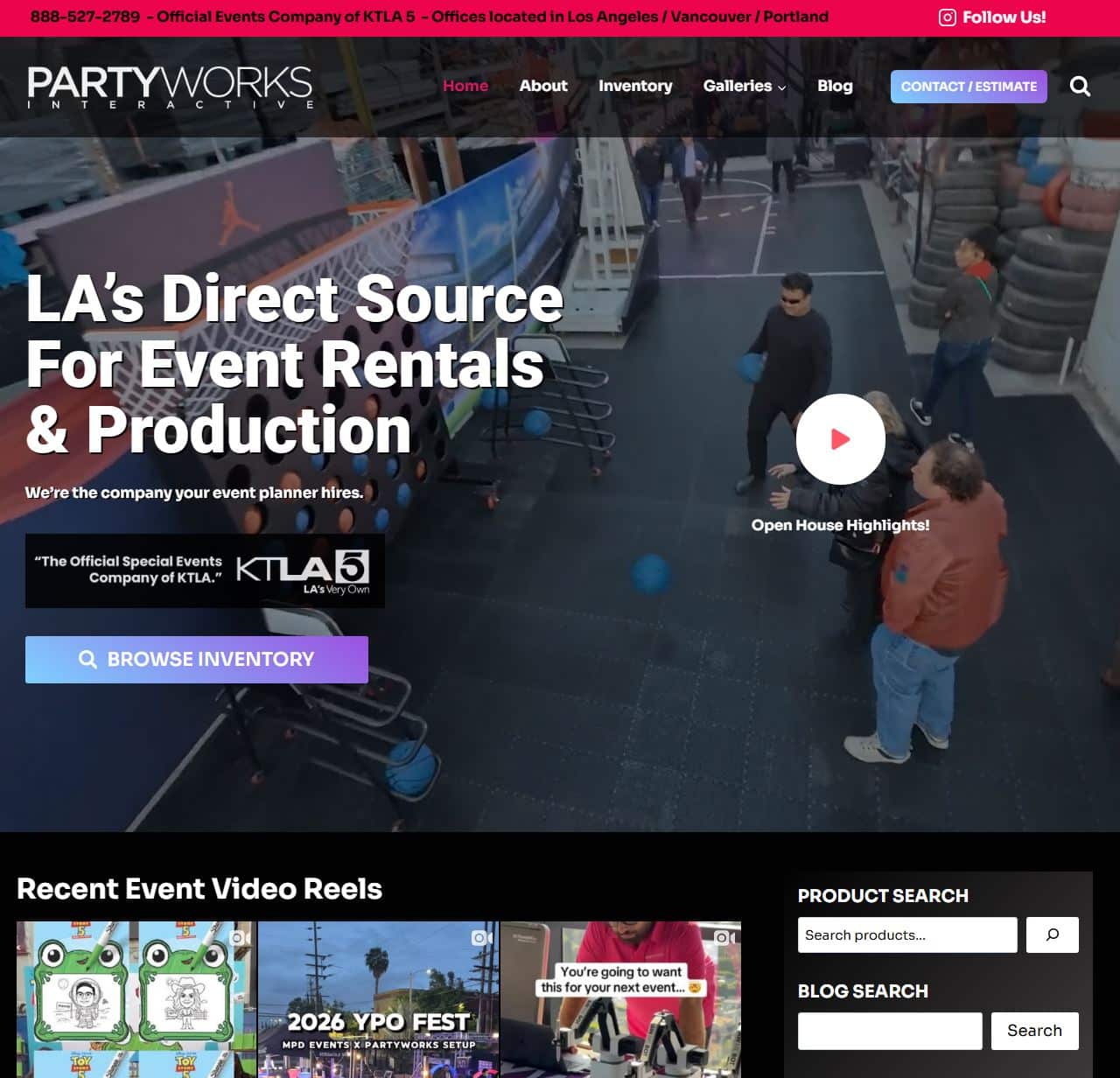
Task: Open the 2026 YPO Fest reel
Action: 378,999
